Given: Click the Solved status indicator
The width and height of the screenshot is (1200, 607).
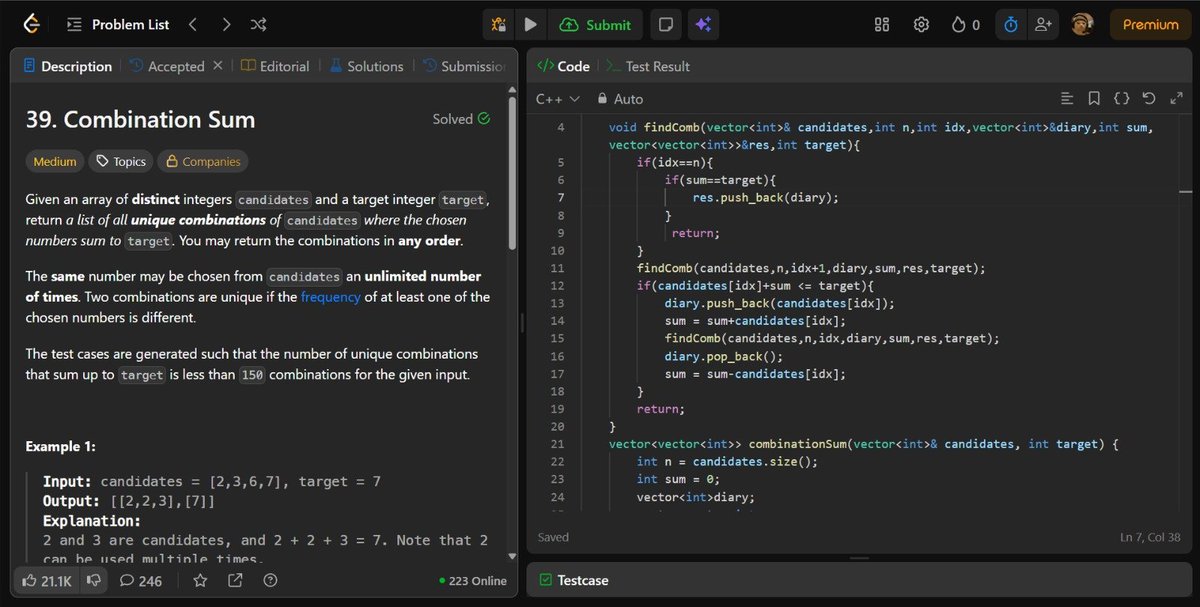Looking at the screenshot, I should 461,119.
